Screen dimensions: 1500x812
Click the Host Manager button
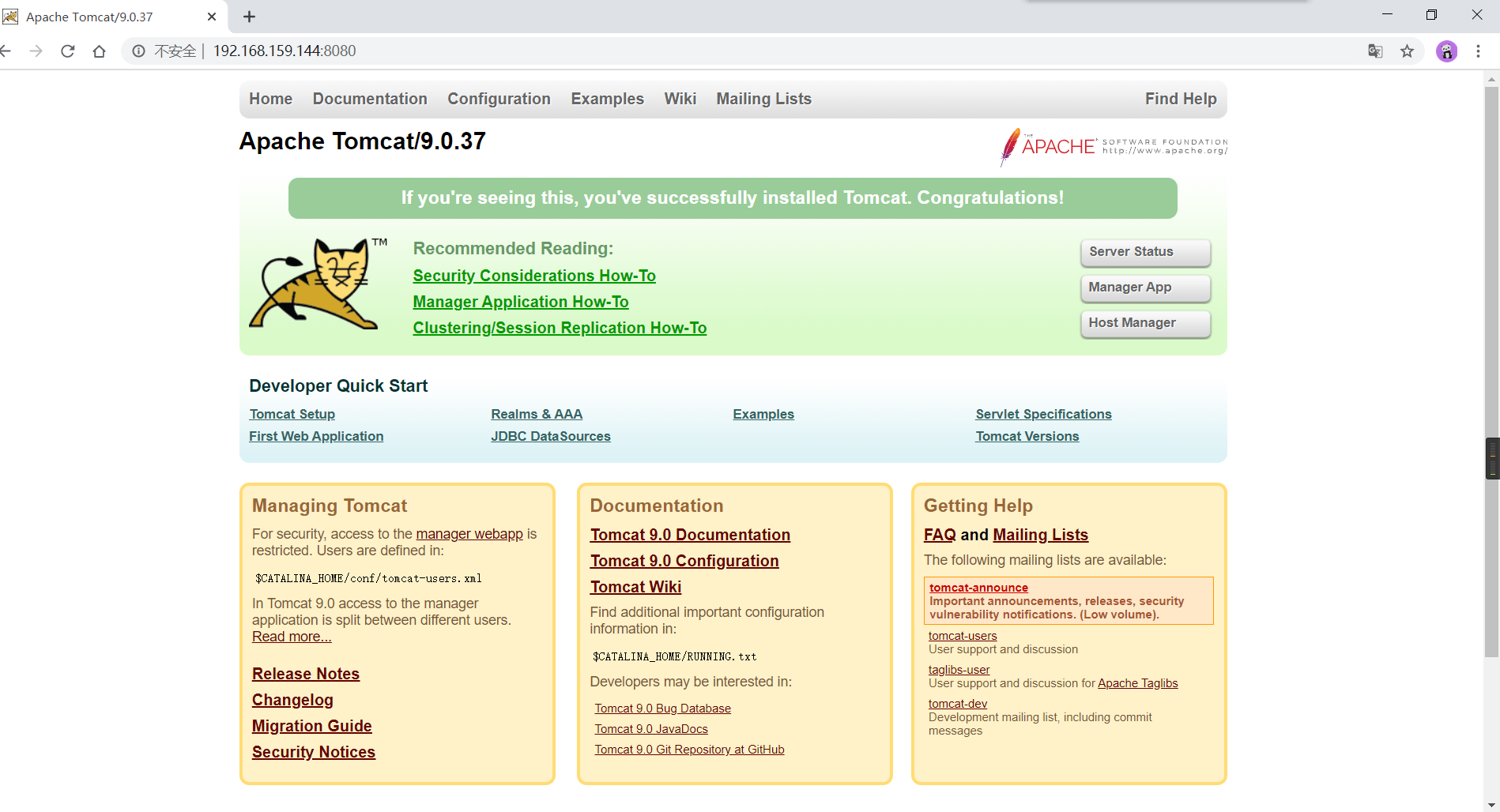click(x=1145, y=323)
